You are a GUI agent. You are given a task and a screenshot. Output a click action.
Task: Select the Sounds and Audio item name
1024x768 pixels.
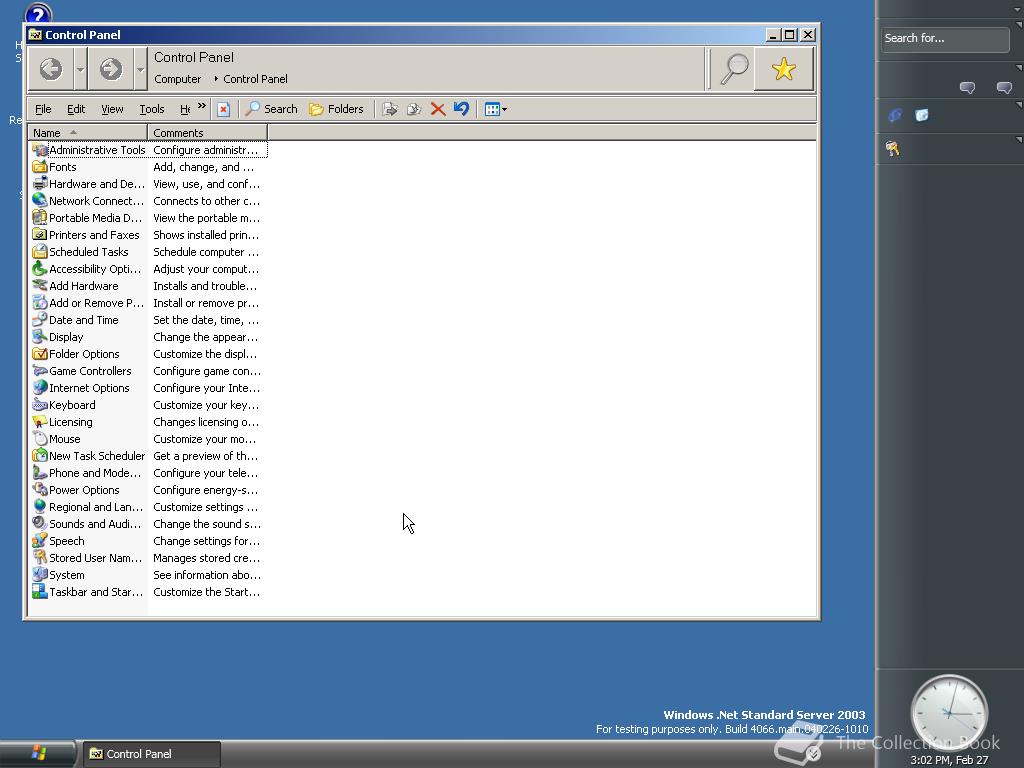(95, 524)
